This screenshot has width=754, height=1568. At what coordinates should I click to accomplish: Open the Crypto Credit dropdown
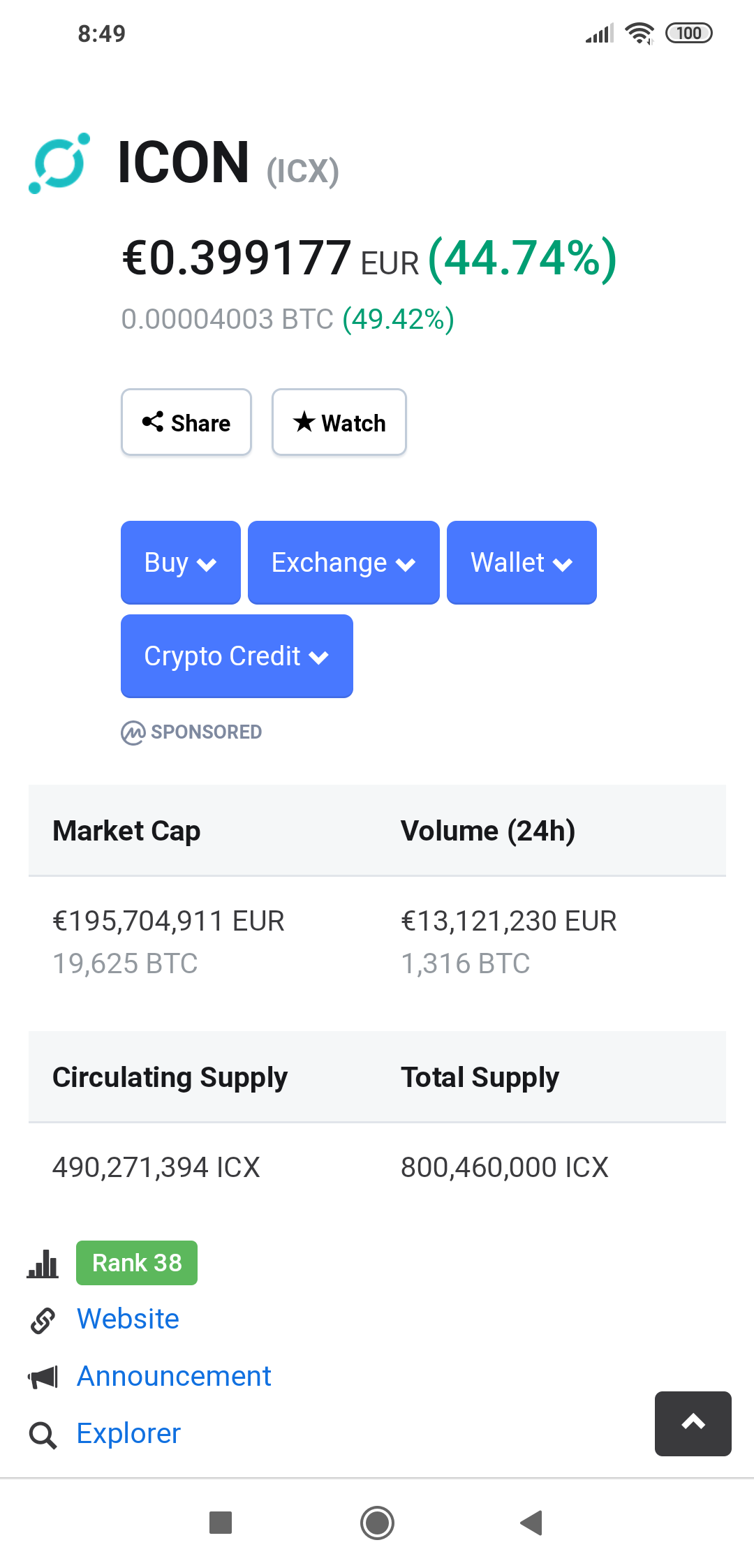[237, 656]
